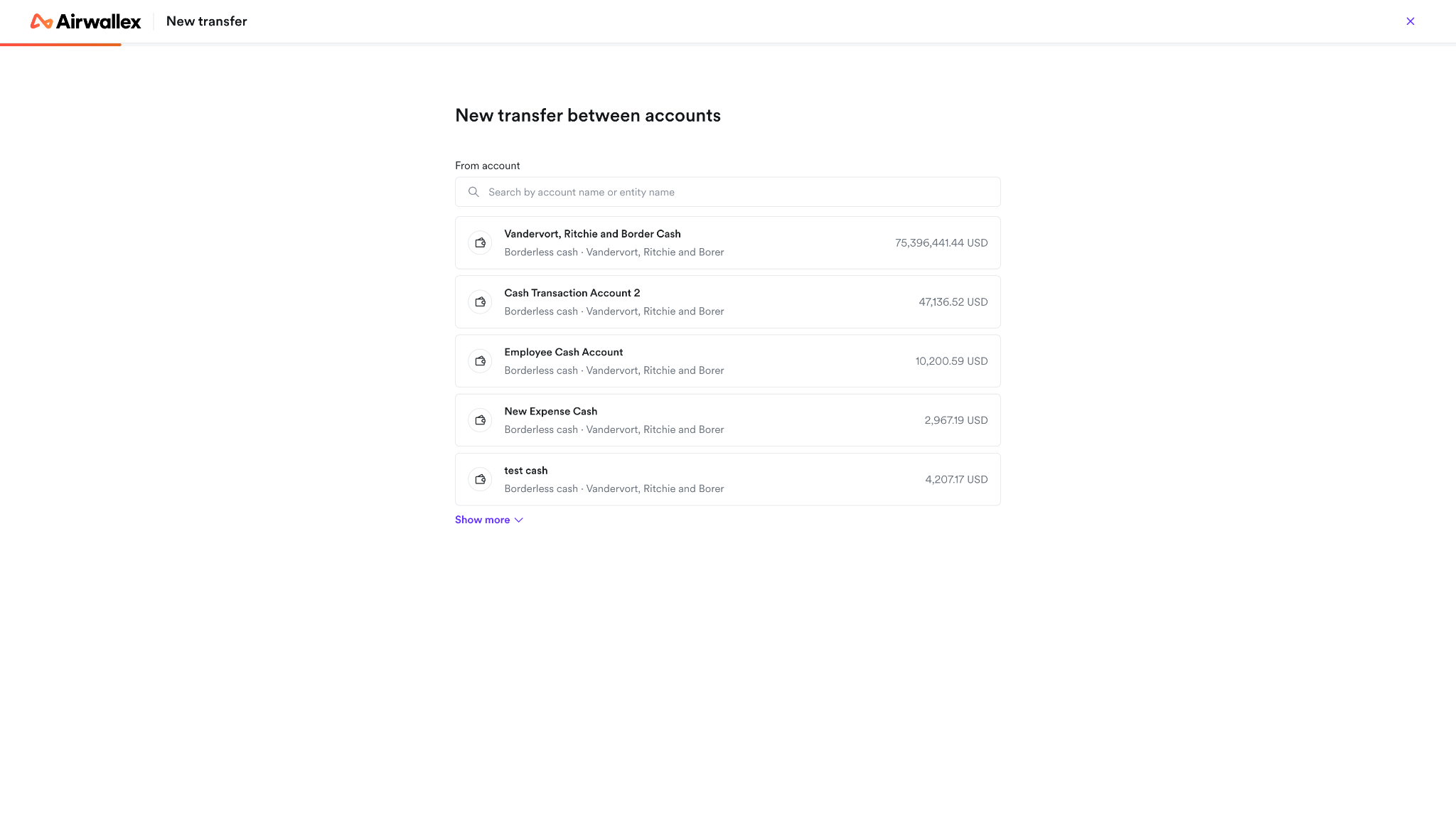Choose Employee Cash Account as source
The width and height of the screenshot is (1456, 819).
click(x=727, y=361)
